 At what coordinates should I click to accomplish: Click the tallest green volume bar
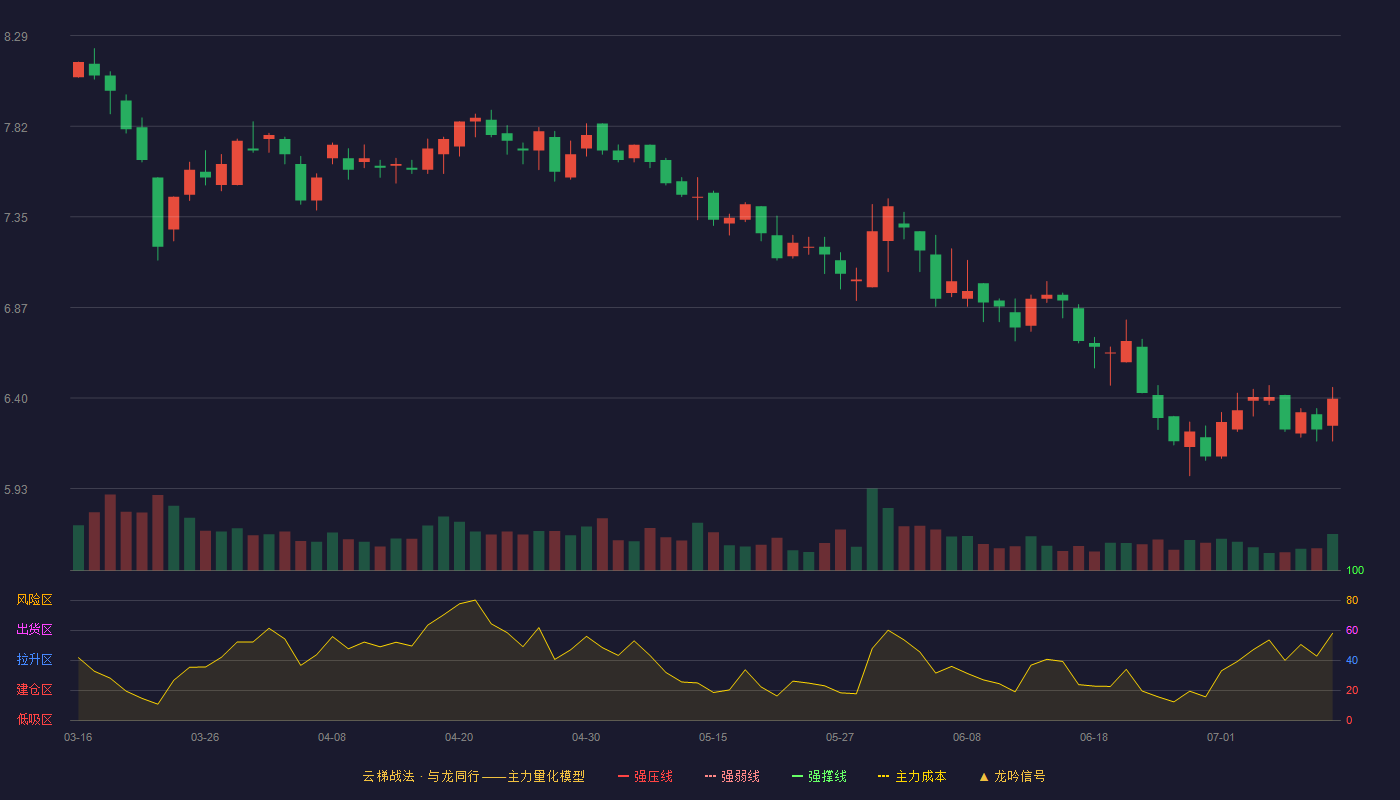click(872, 529)
